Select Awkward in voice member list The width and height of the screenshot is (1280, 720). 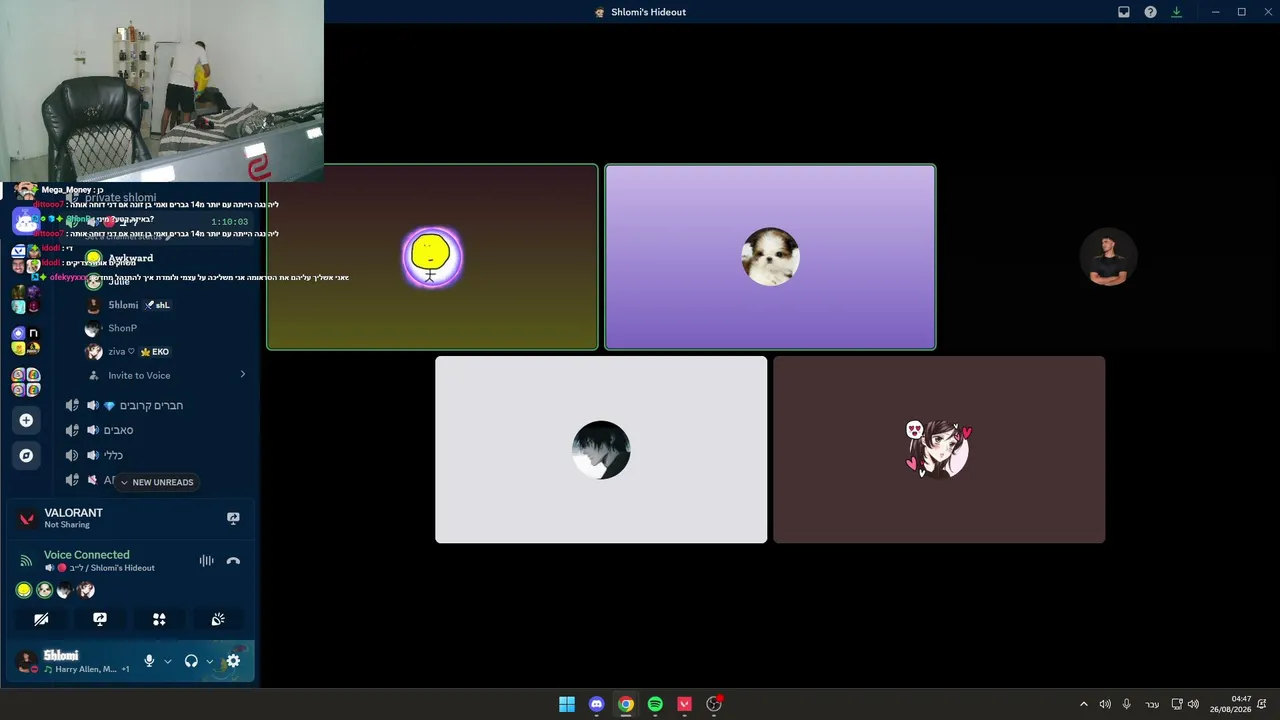click(x=130, y=258)
